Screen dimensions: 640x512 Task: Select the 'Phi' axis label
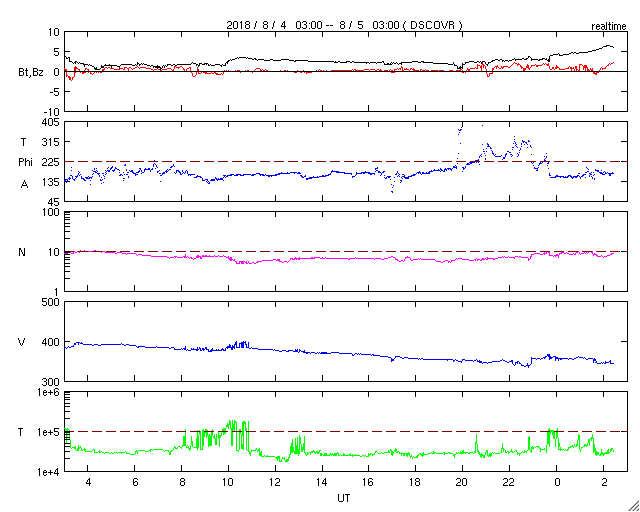pyautogui.click(x=25, y=163)
